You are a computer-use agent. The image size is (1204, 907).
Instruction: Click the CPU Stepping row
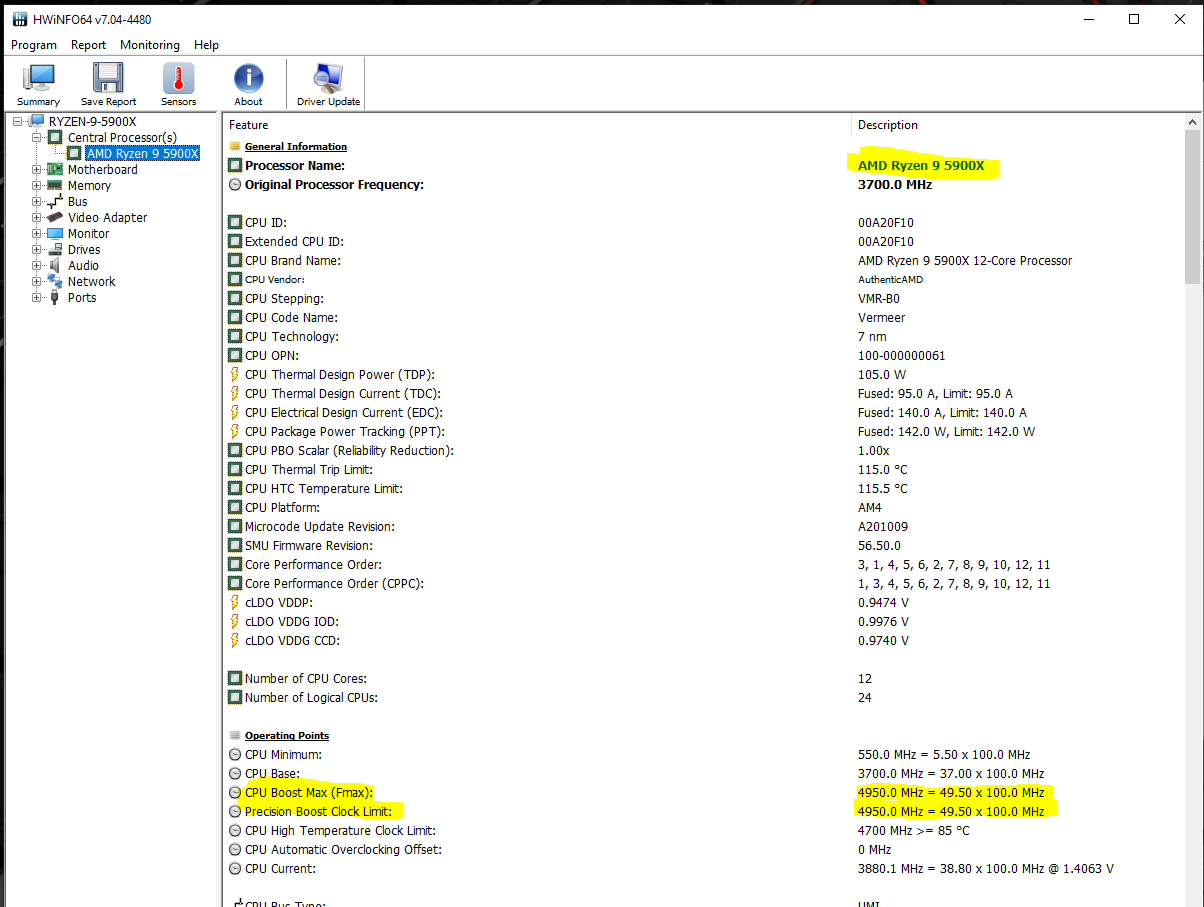pyautogui.click(x=704, y=298)
